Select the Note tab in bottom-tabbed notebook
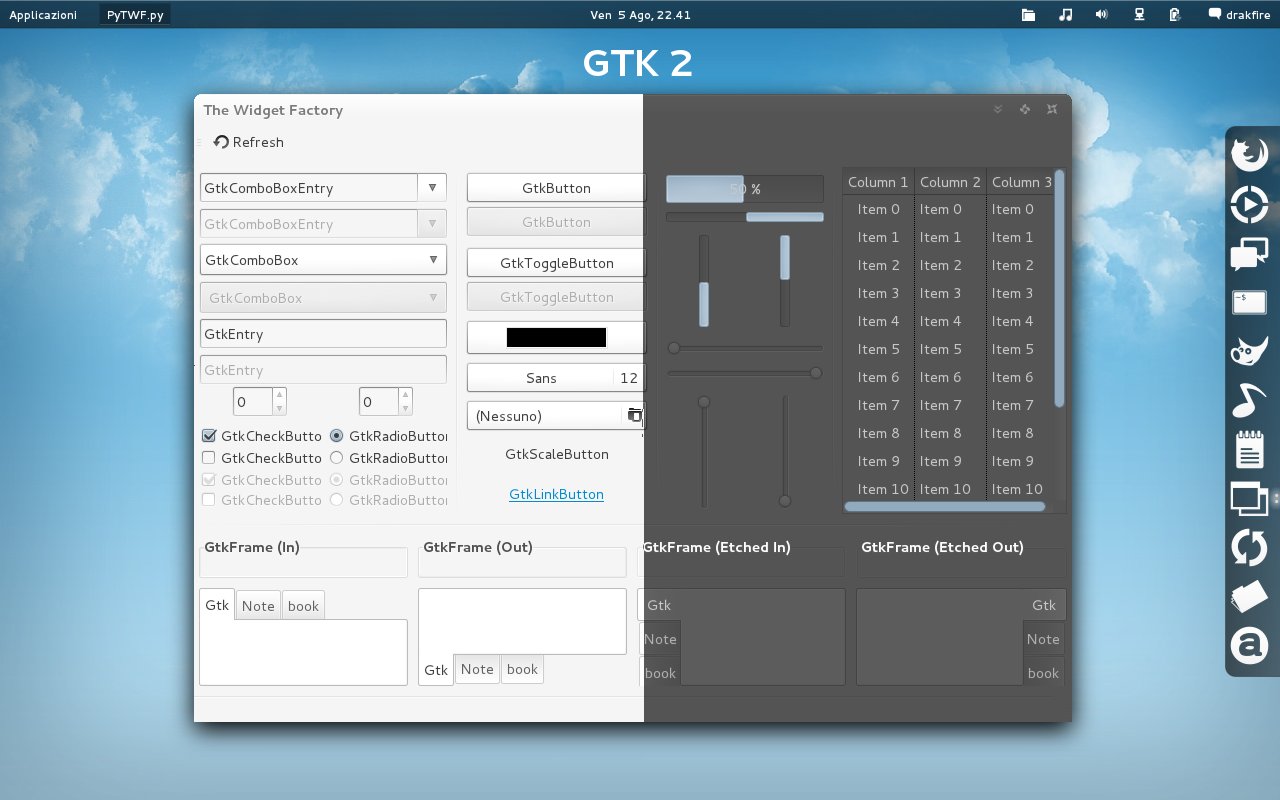 [x=477, y=669]
